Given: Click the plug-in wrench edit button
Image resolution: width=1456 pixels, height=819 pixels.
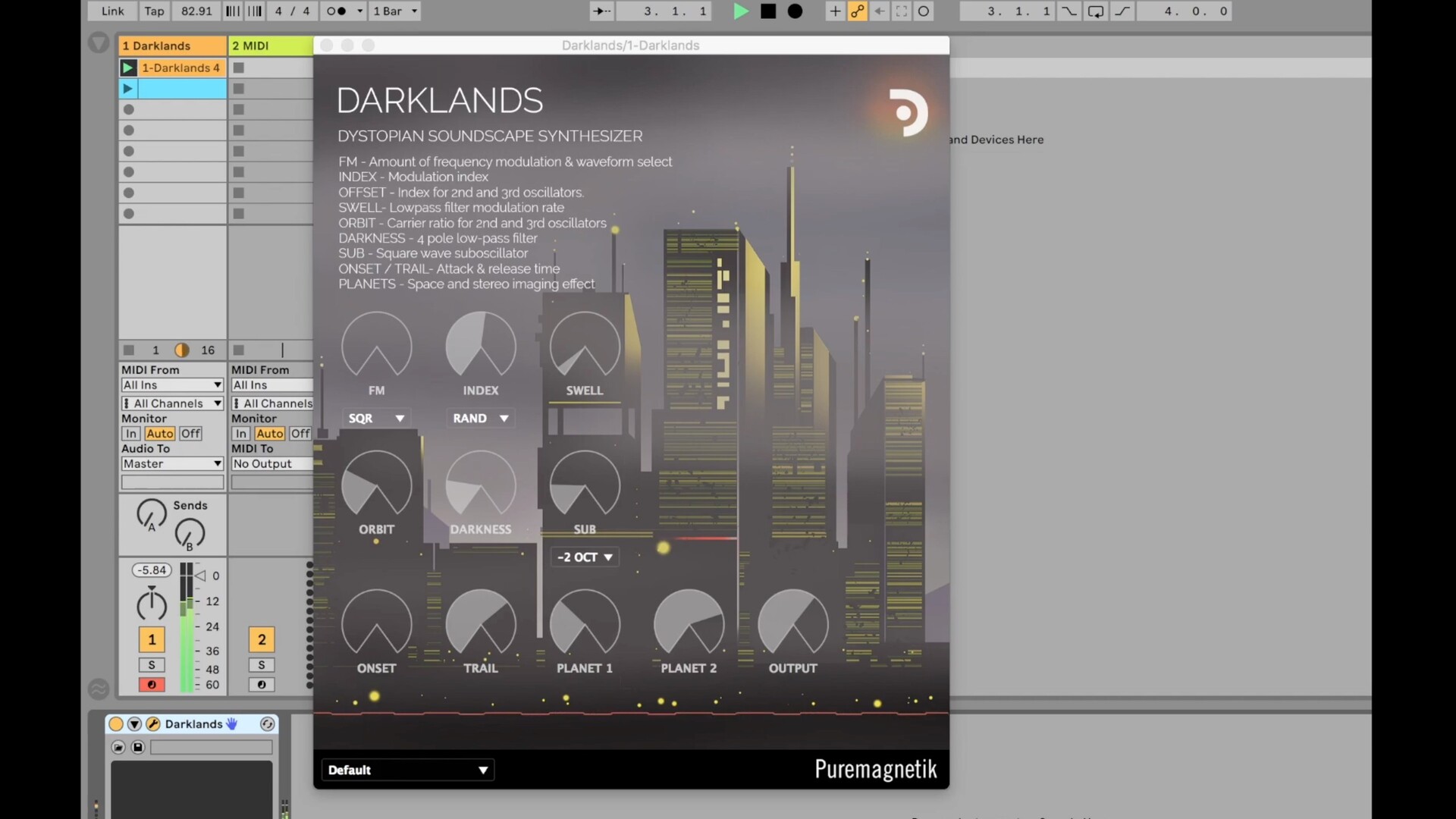Looking at the screenshot, I should 152,724.
